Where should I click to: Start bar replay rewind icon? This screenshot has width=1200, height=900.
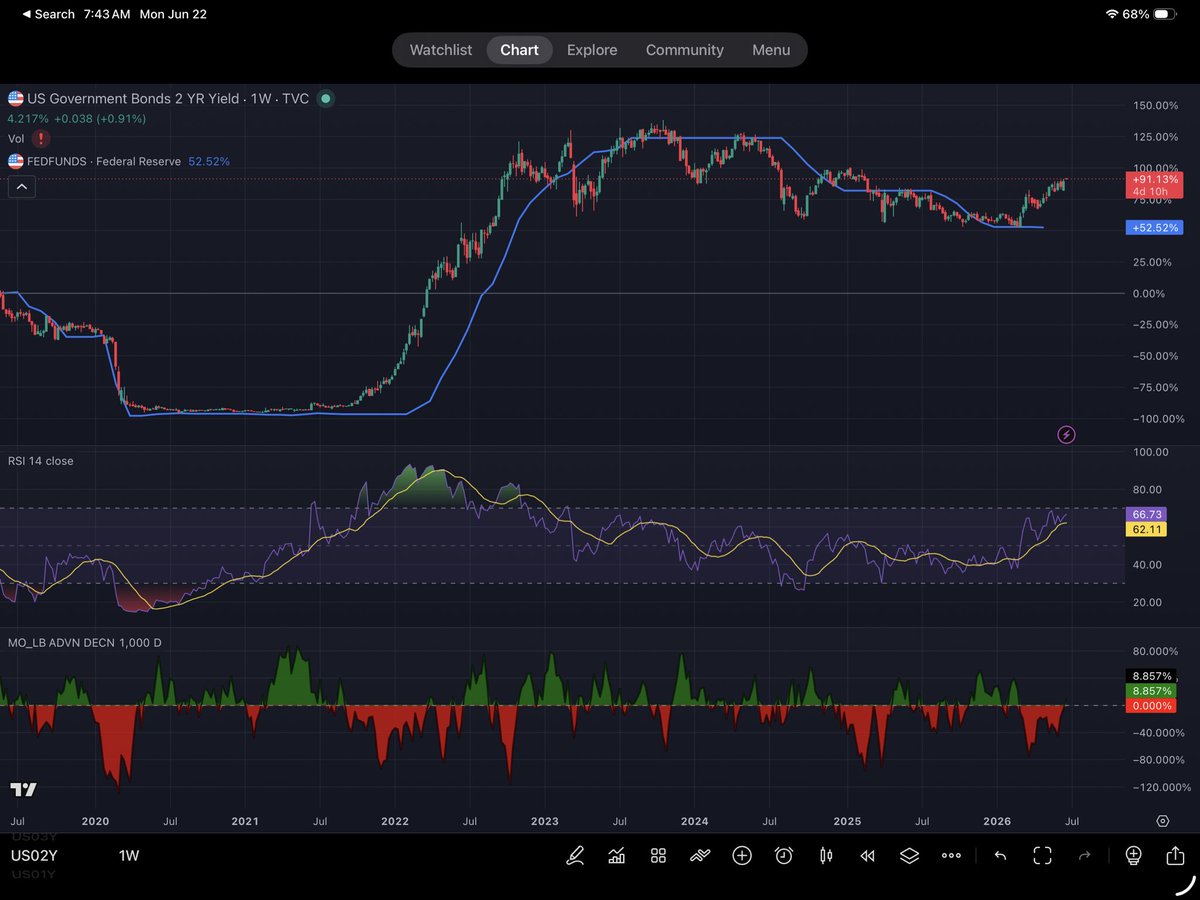point(867,855)
